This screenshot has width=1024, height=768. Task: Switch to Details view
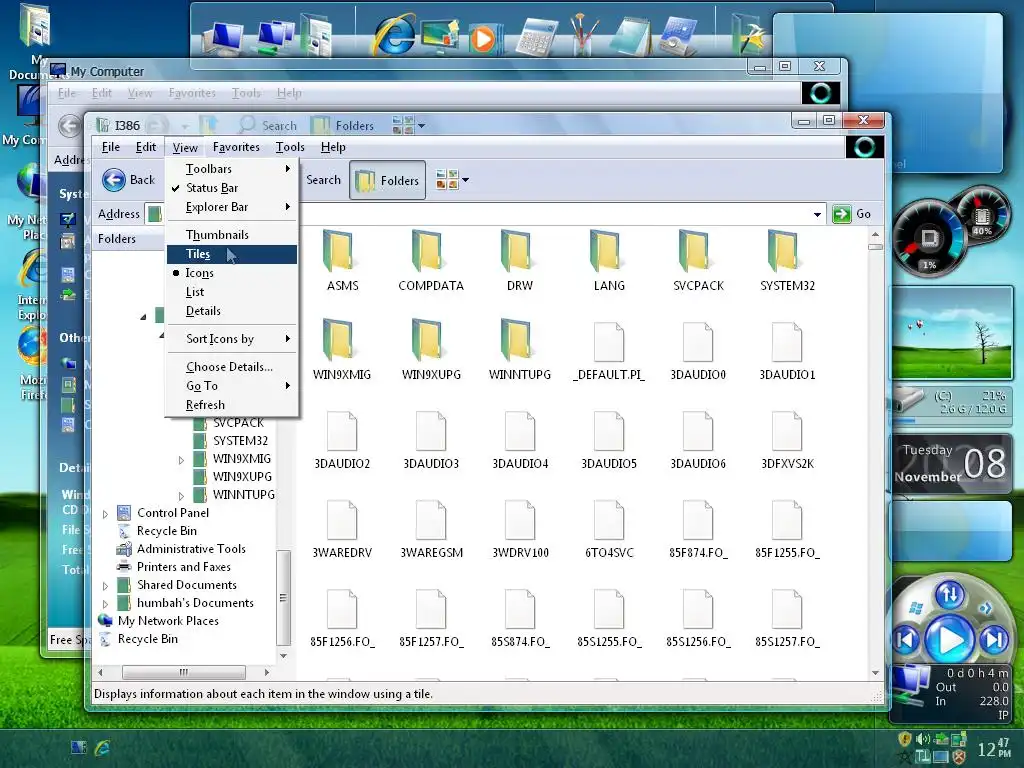click(232, 311)
